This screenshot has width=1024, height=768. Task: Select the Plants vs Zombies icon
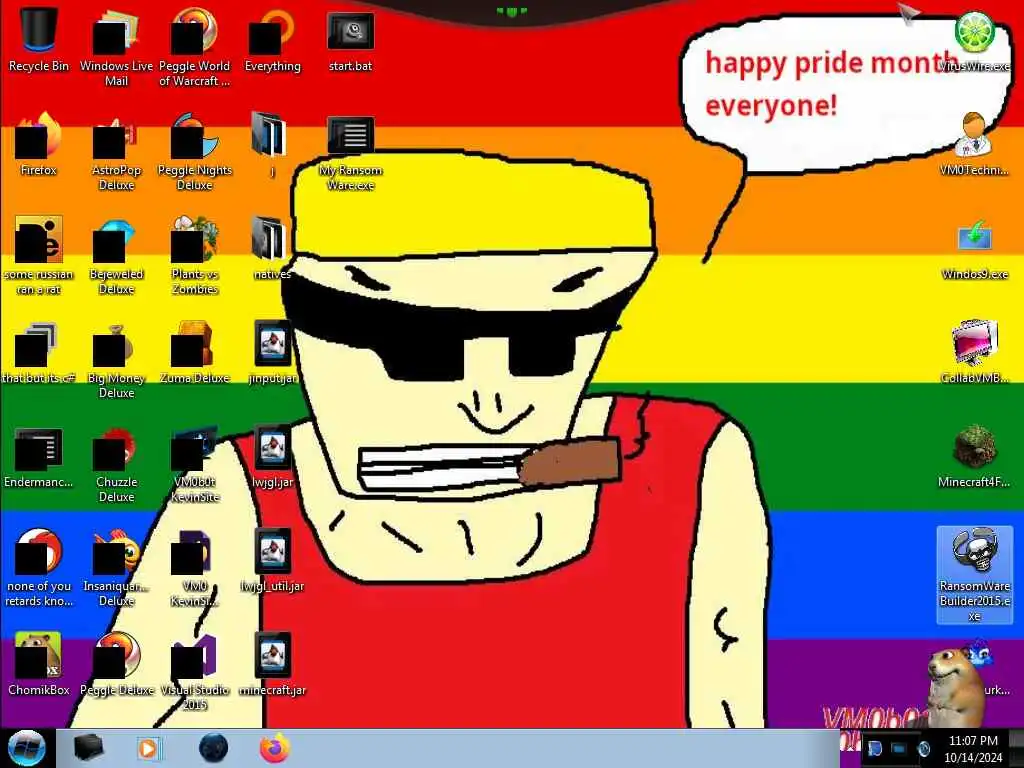(x=195, y=257)
